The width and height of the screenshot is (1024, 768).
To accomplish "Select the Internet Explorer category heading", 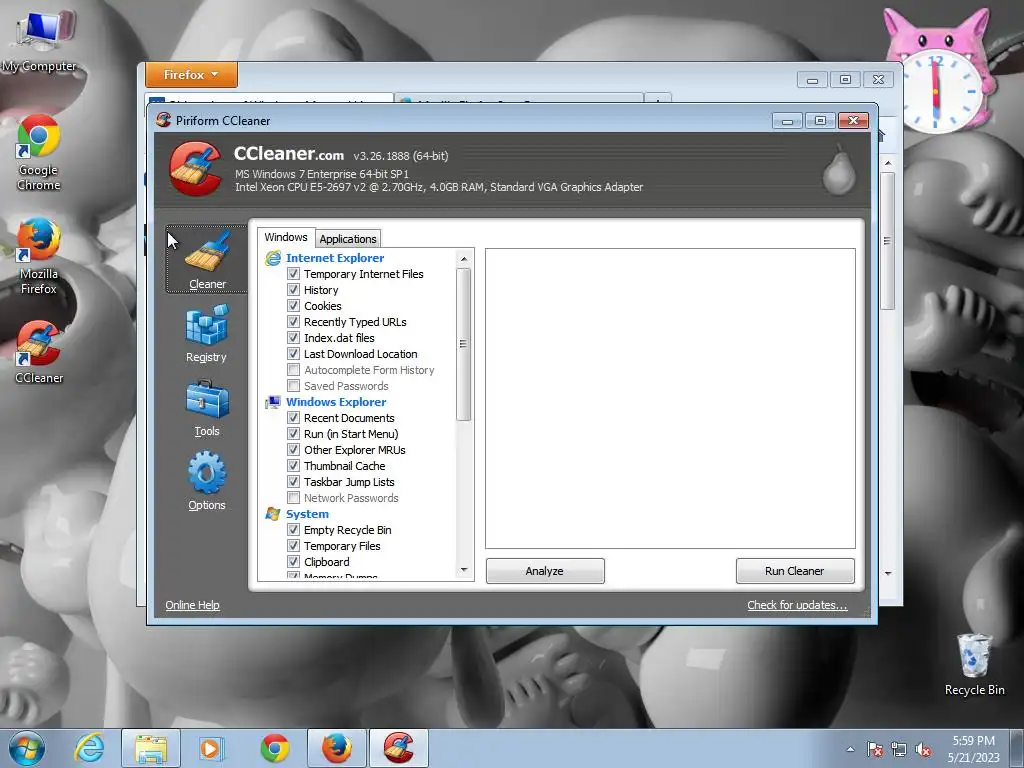I will [x=335, y=258].
